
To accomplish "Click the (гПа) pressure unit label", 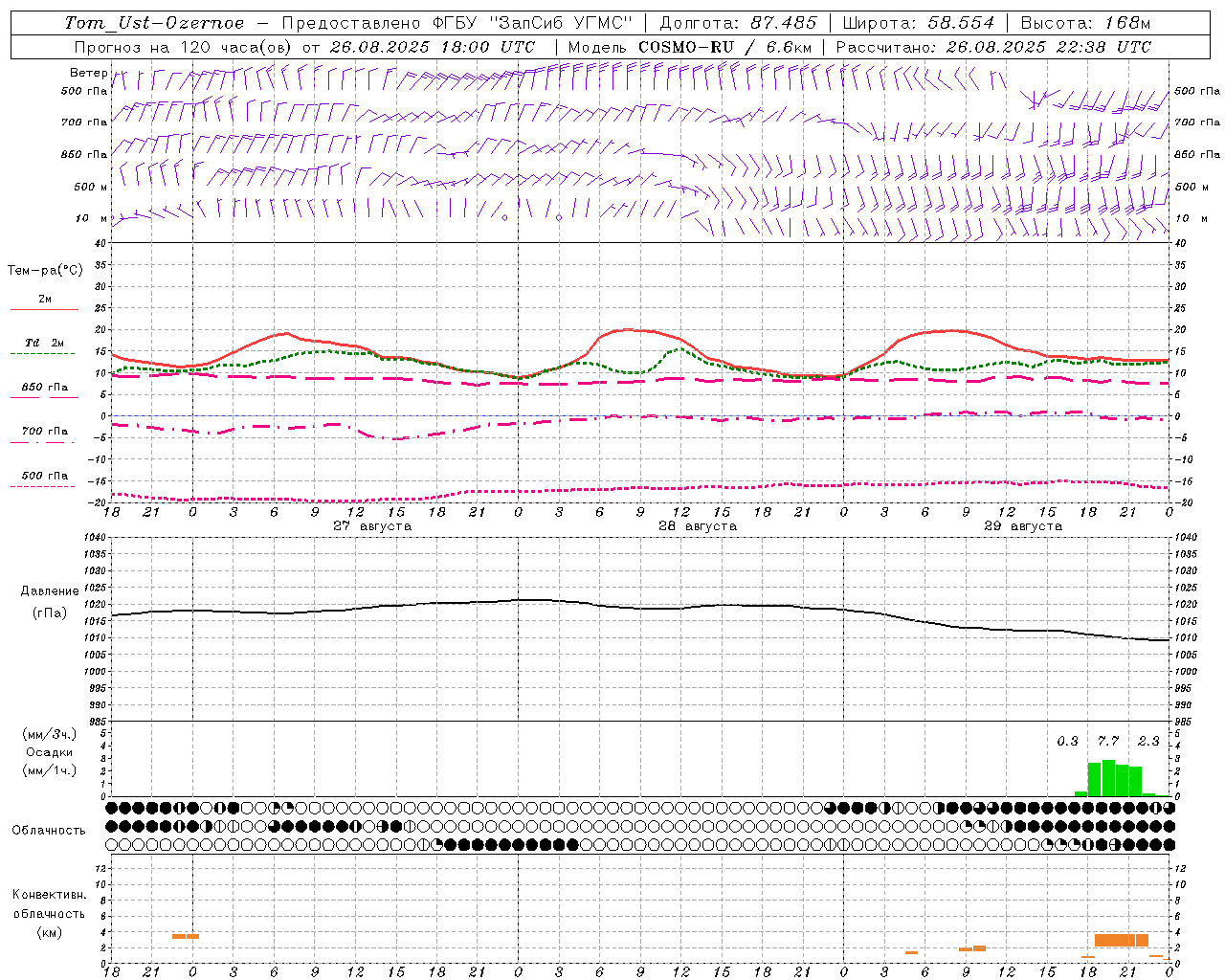I will coord(50,613).
